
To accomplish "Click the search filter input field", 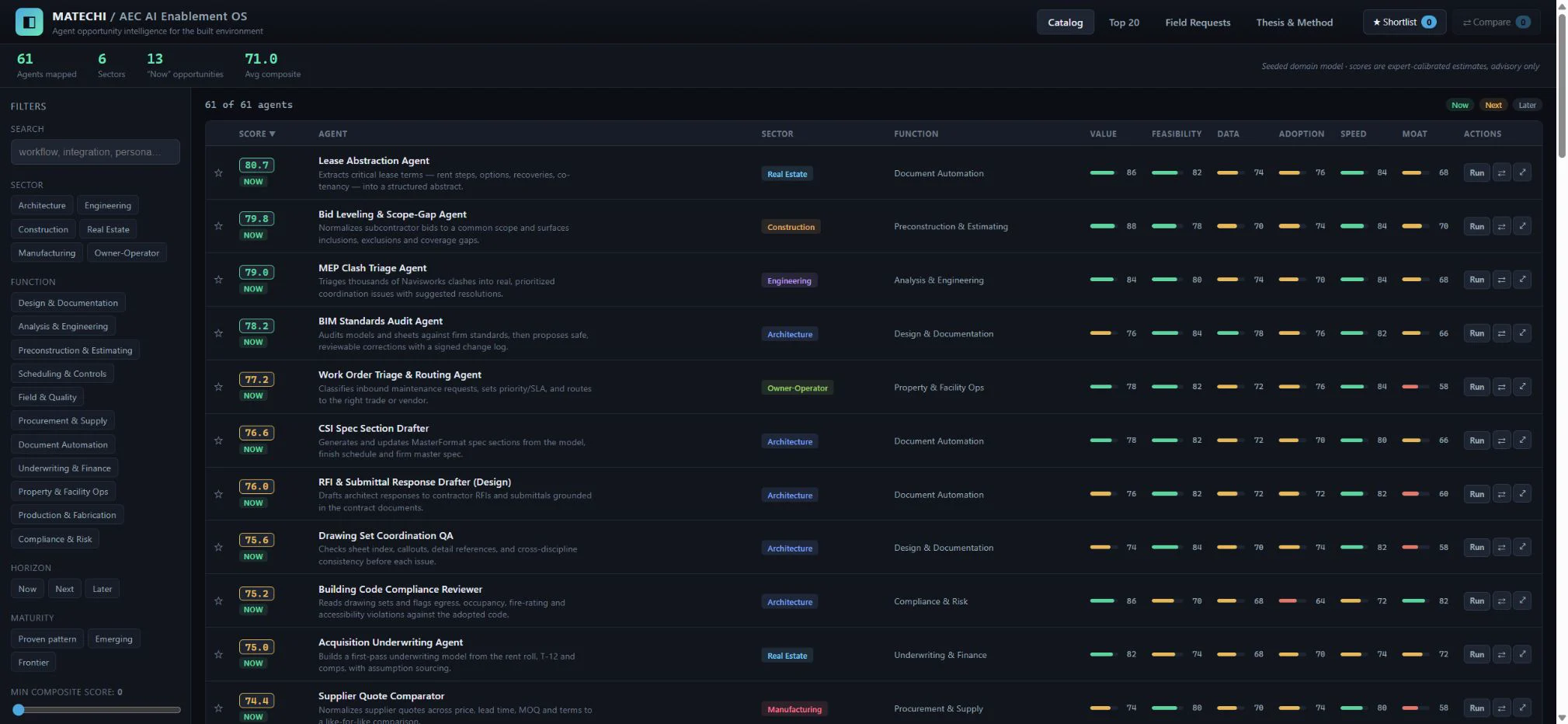I will [x=96, y=151].
